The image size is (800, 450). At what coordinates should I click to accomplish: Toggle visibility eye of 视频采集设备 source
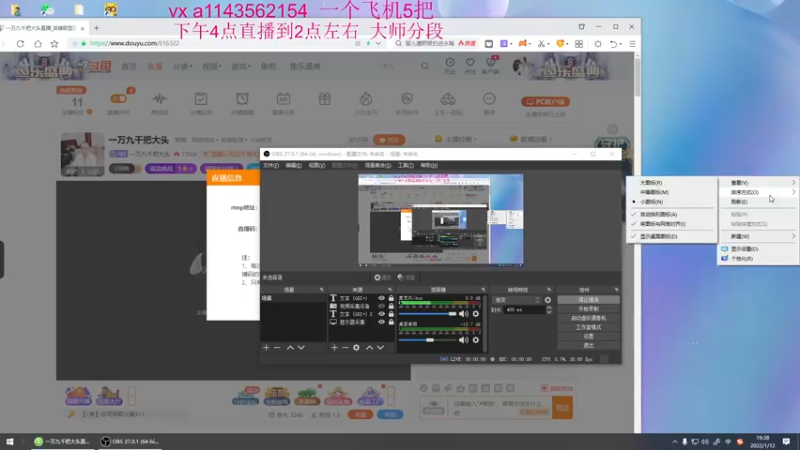(x=381, y=306)
